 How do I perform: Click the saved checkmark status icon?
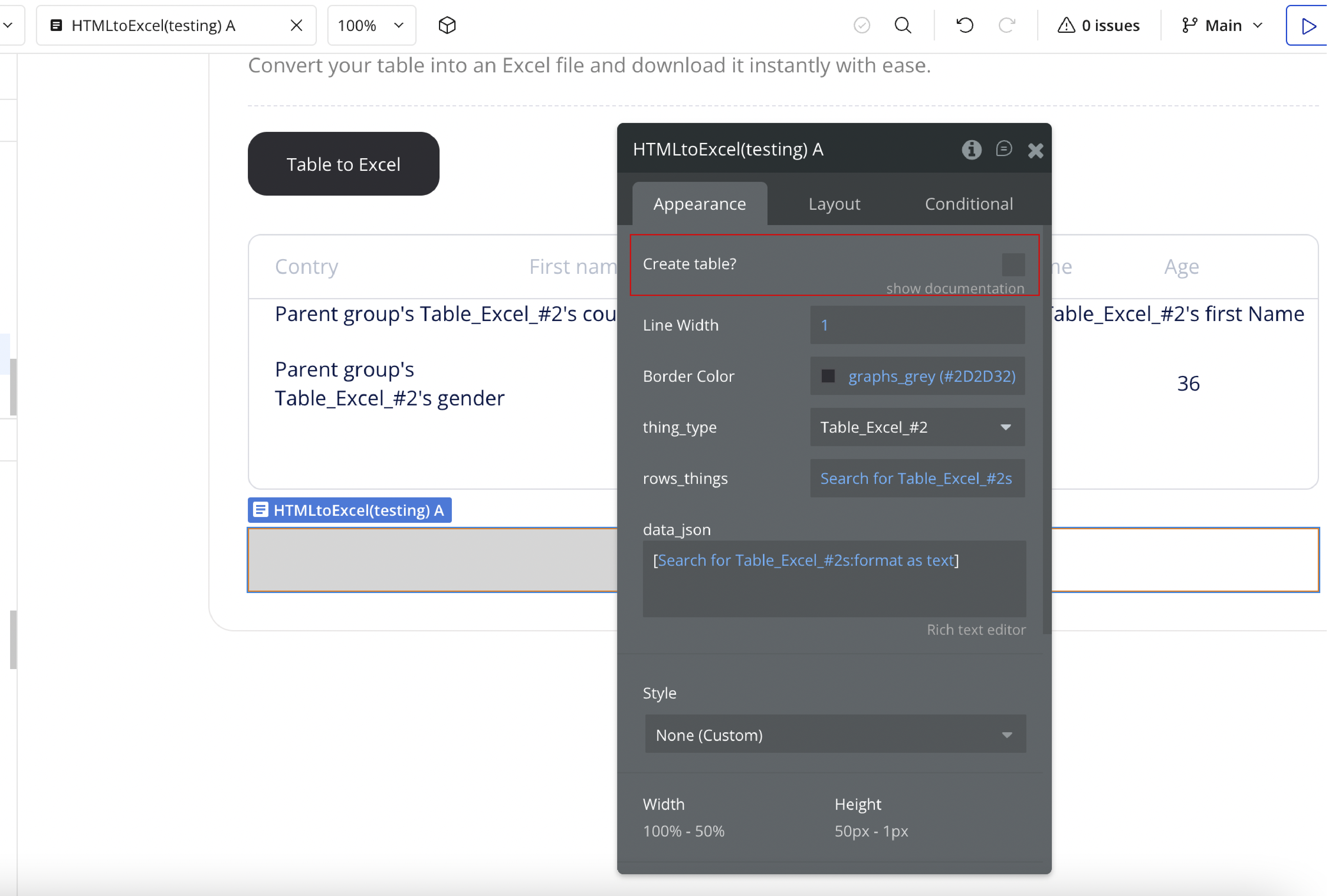[x=861, y=25]
